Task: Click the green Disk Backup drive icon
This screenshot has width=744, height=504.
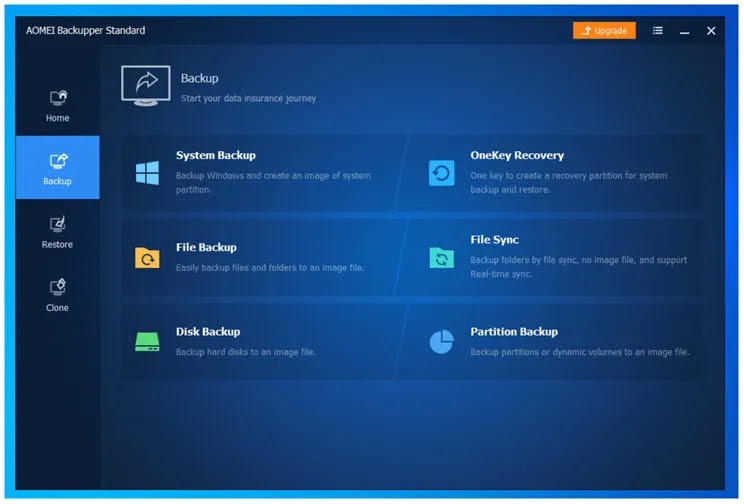Action: coord(147,342)
